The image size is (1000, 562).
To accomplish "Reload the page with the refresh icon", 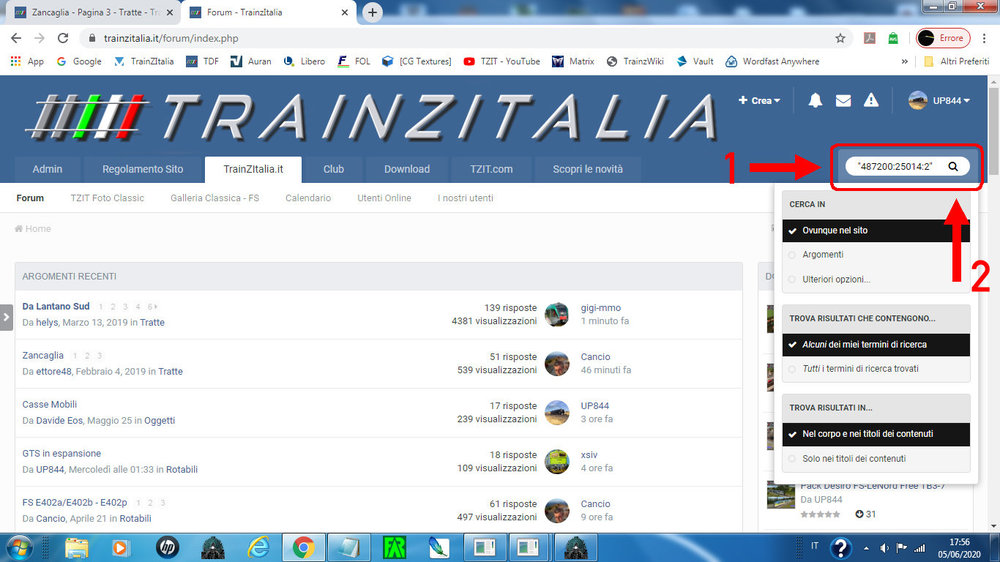I will [x=62, y=38].
